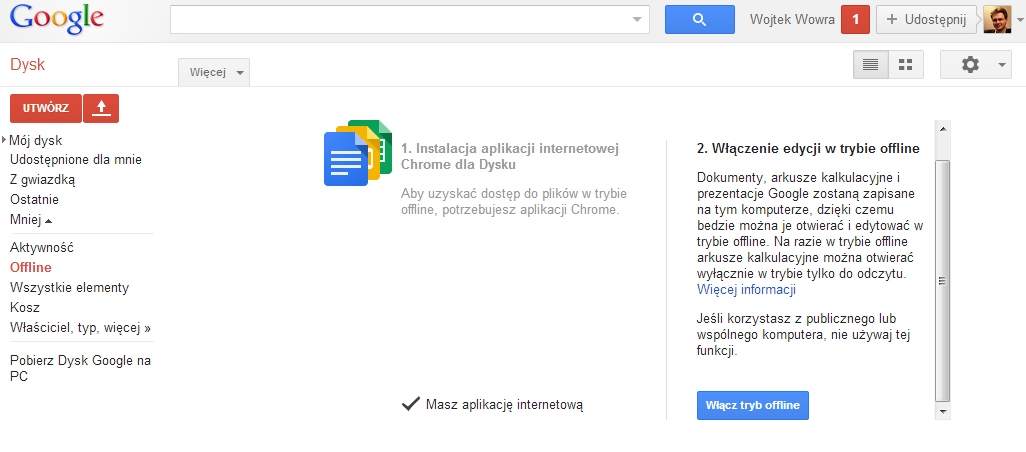This screenshot has height=452, width=1026.
Task: Open the Więcej dropdown
Action: [x=214, y=73]
